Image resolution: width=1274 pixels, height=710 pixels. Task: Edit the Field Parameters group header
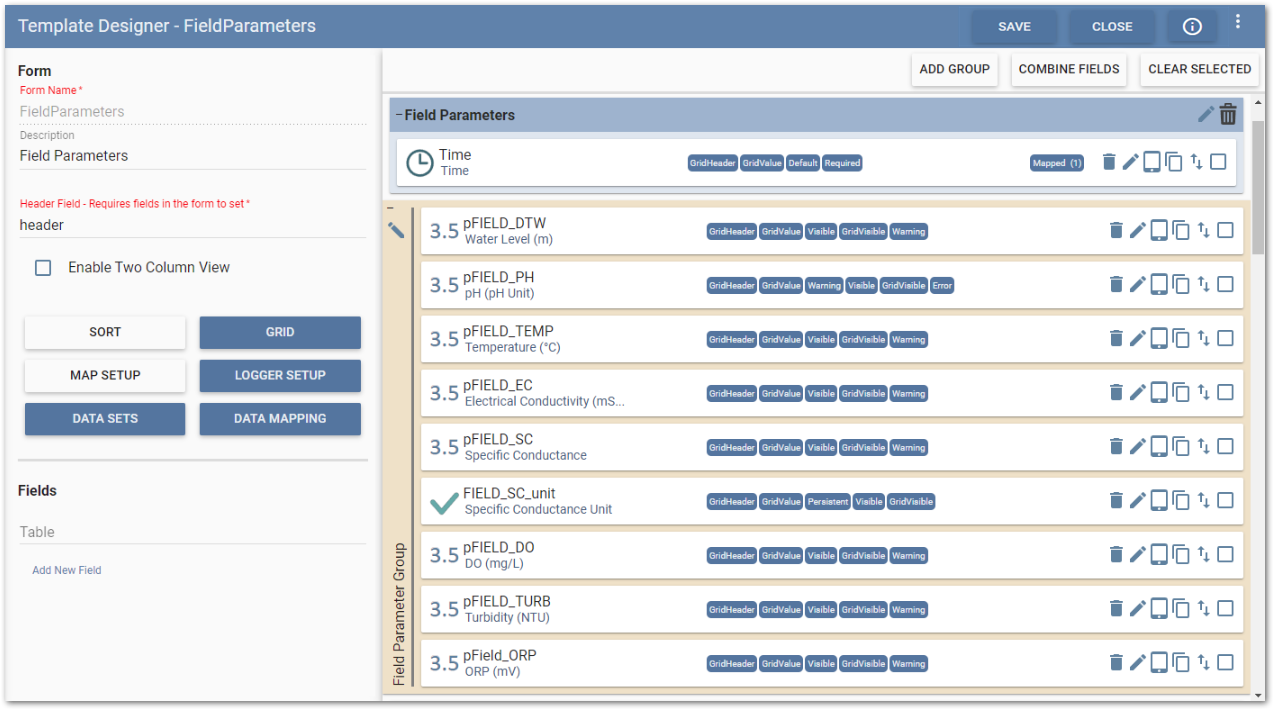(1206, 115)
